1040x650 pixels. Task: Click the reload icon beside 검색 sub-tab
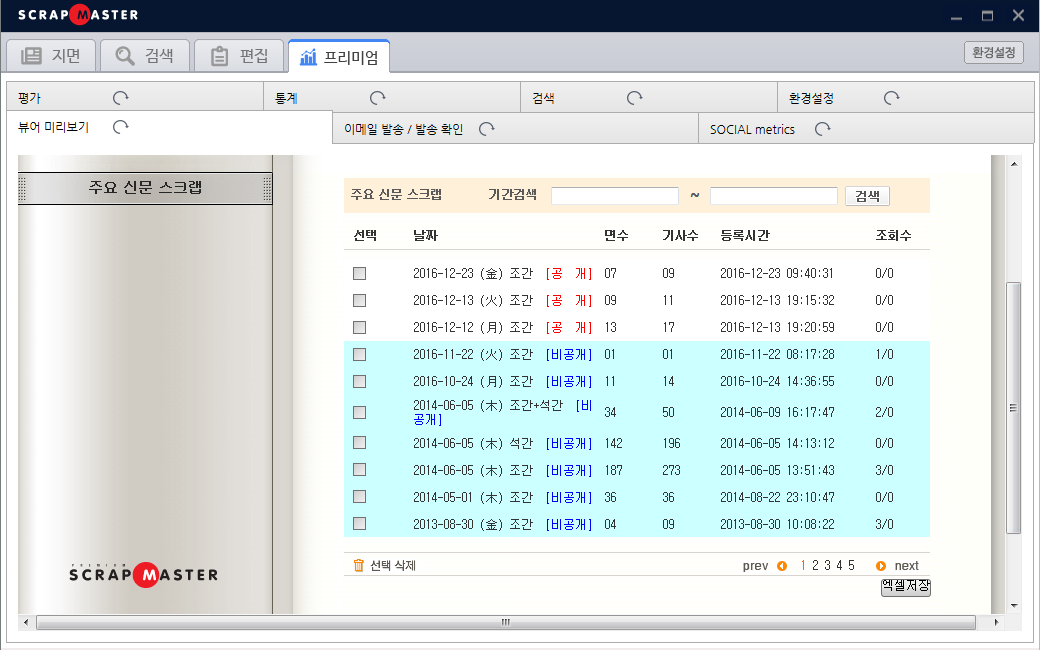(x=634, y=98)
